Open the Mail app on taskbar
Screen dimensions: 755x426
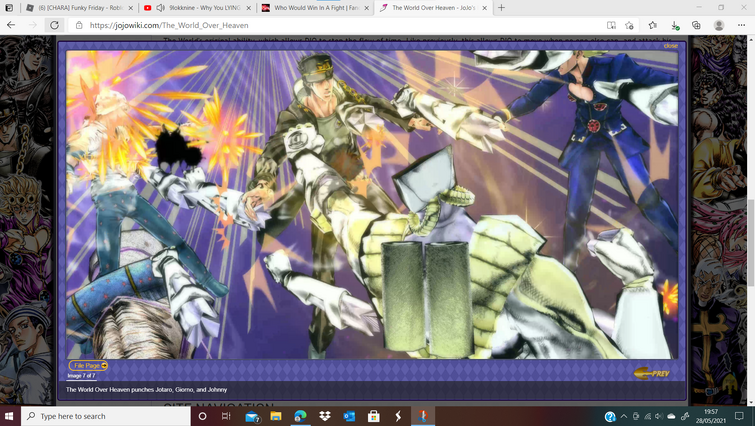pyautogui.click(x=252, y=416)
